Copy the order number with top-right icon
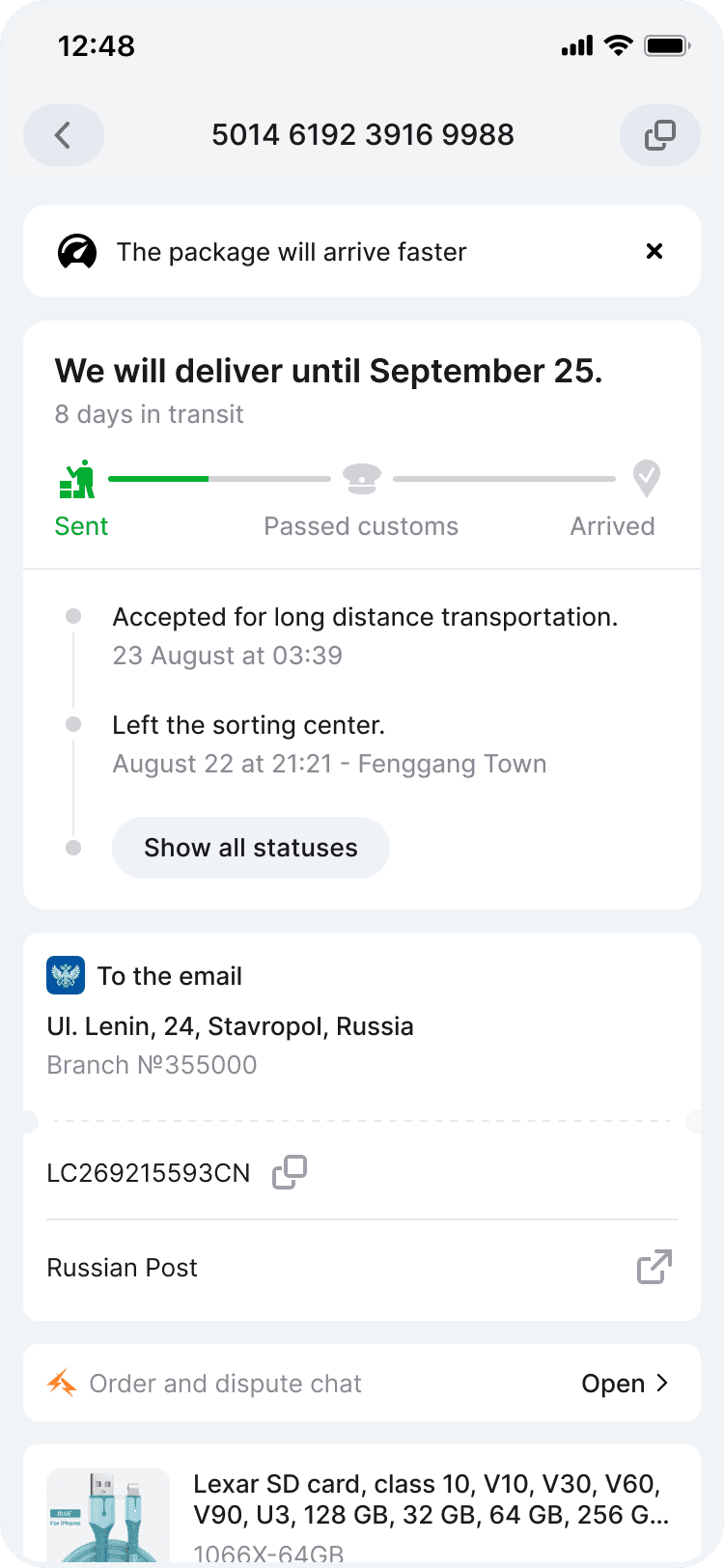Viewport: 724px width, 1568px height. [660, 135]
